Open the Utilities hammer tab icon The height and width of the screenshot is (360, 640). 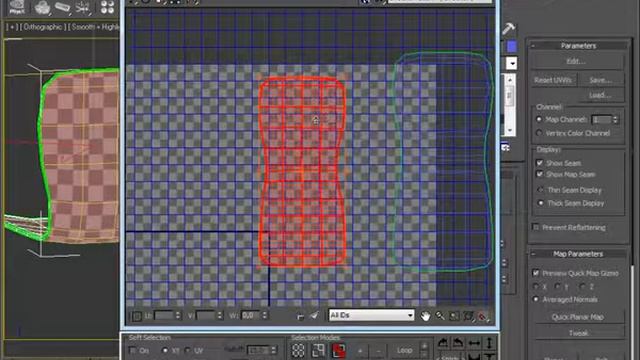click(x=508, y=28)
